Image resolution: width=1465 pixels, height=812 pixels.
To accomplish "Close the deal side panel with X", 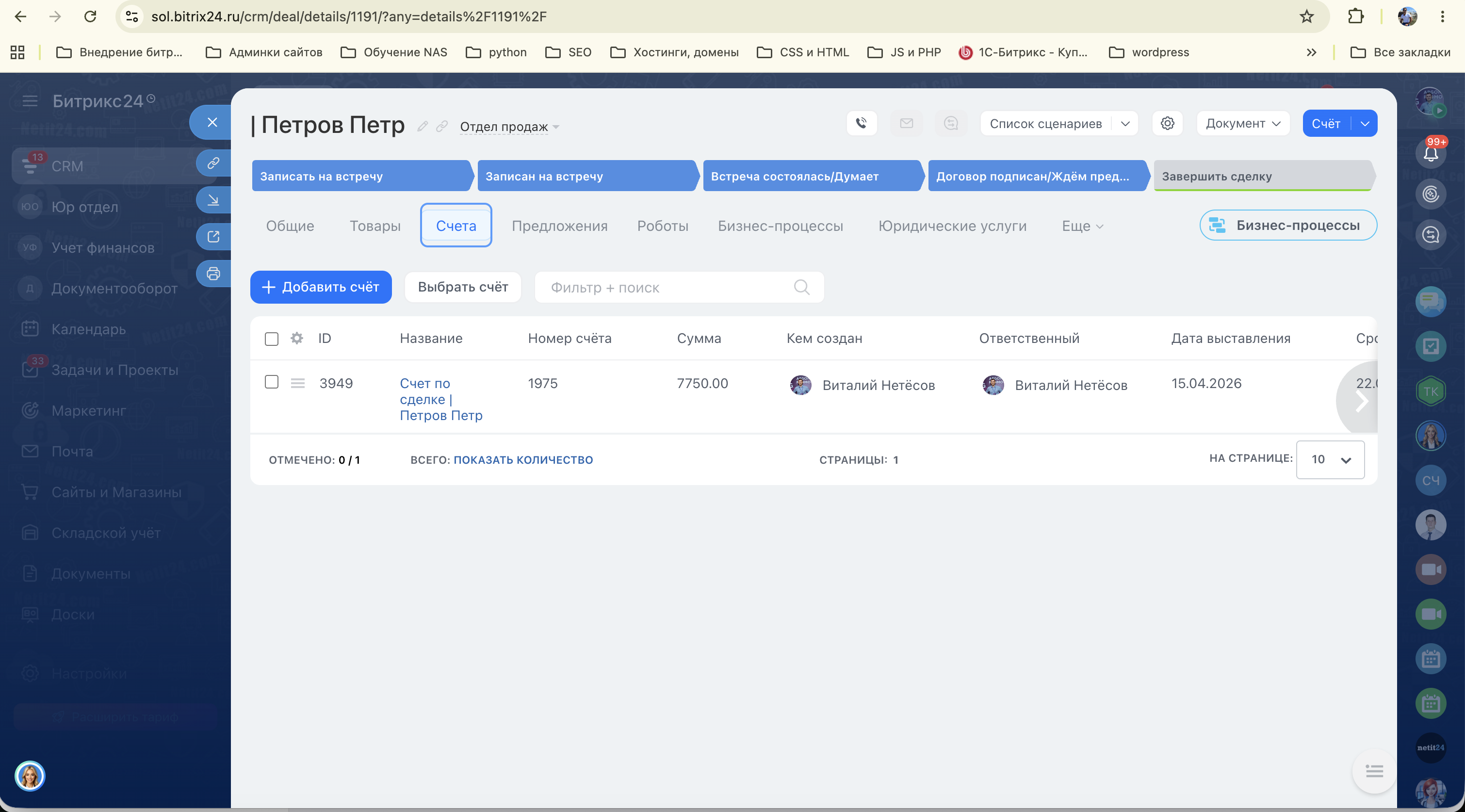I will [212, 122].
